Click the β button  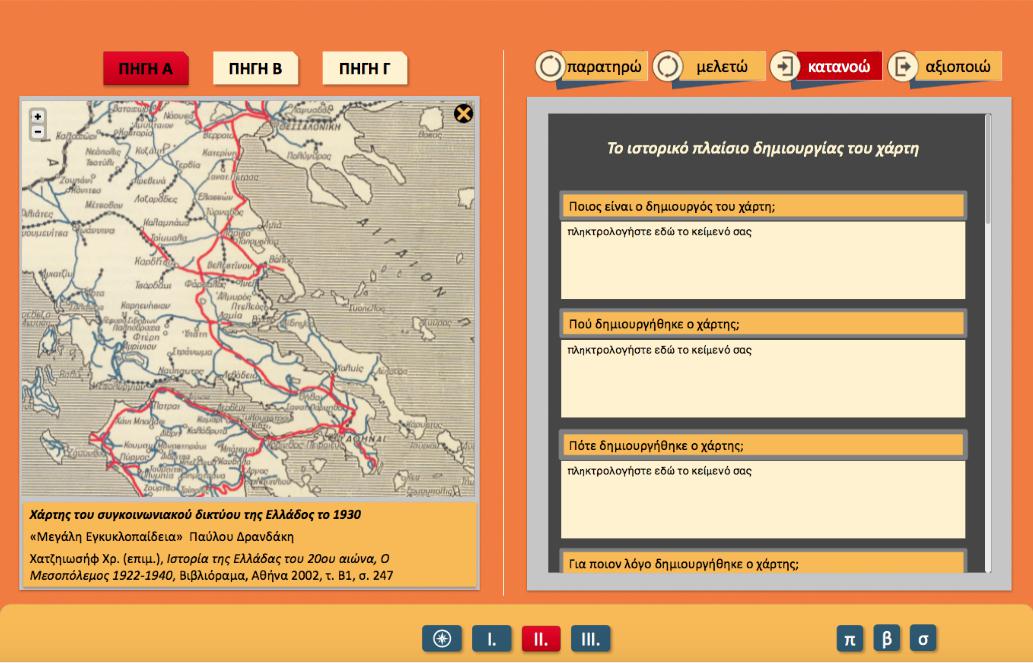887,639
